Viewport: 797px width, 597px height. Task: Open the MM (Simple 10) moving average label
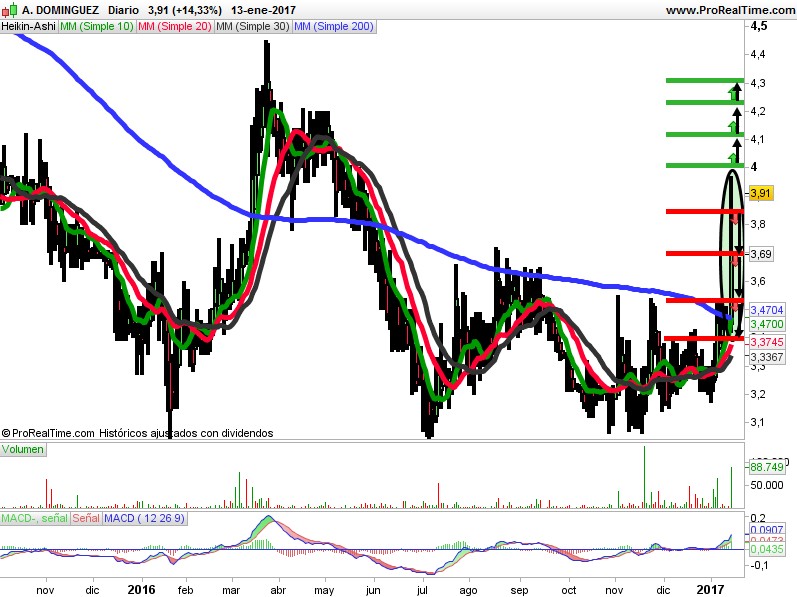click(x=97, y=26)
